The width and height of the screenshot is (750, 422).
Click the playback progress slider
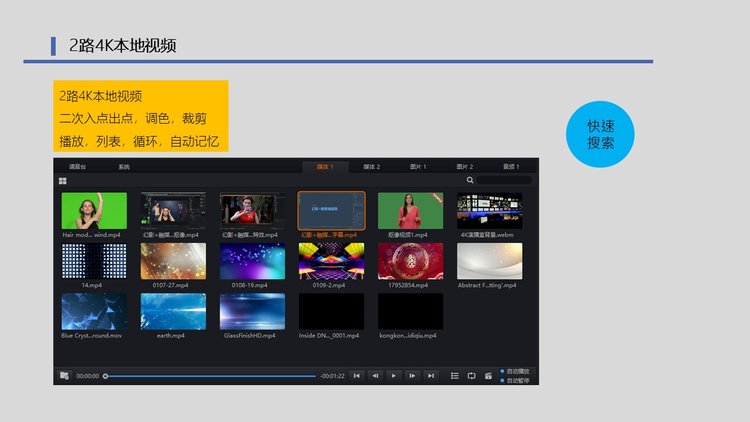pos(210,376)
